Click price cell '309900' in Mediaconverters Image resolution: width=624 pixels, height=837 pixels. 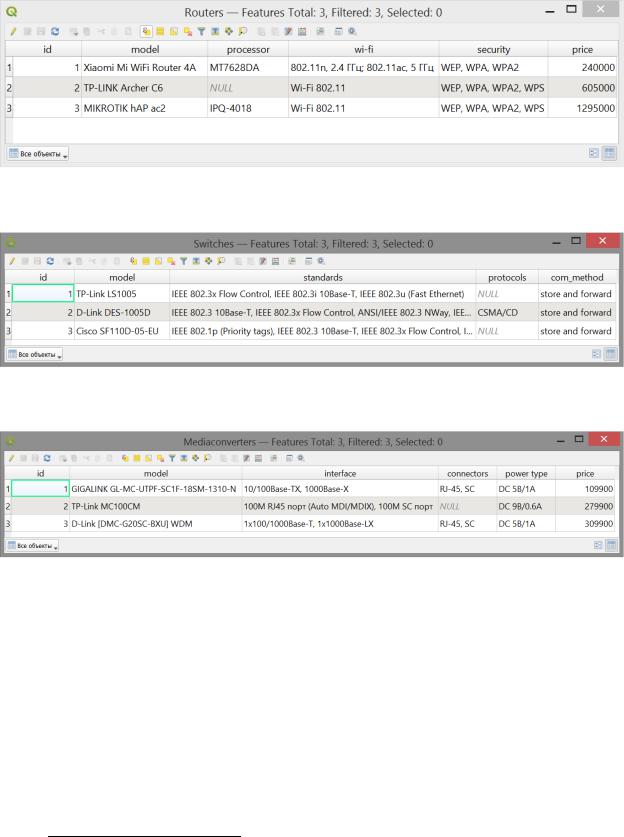[585, 524]
